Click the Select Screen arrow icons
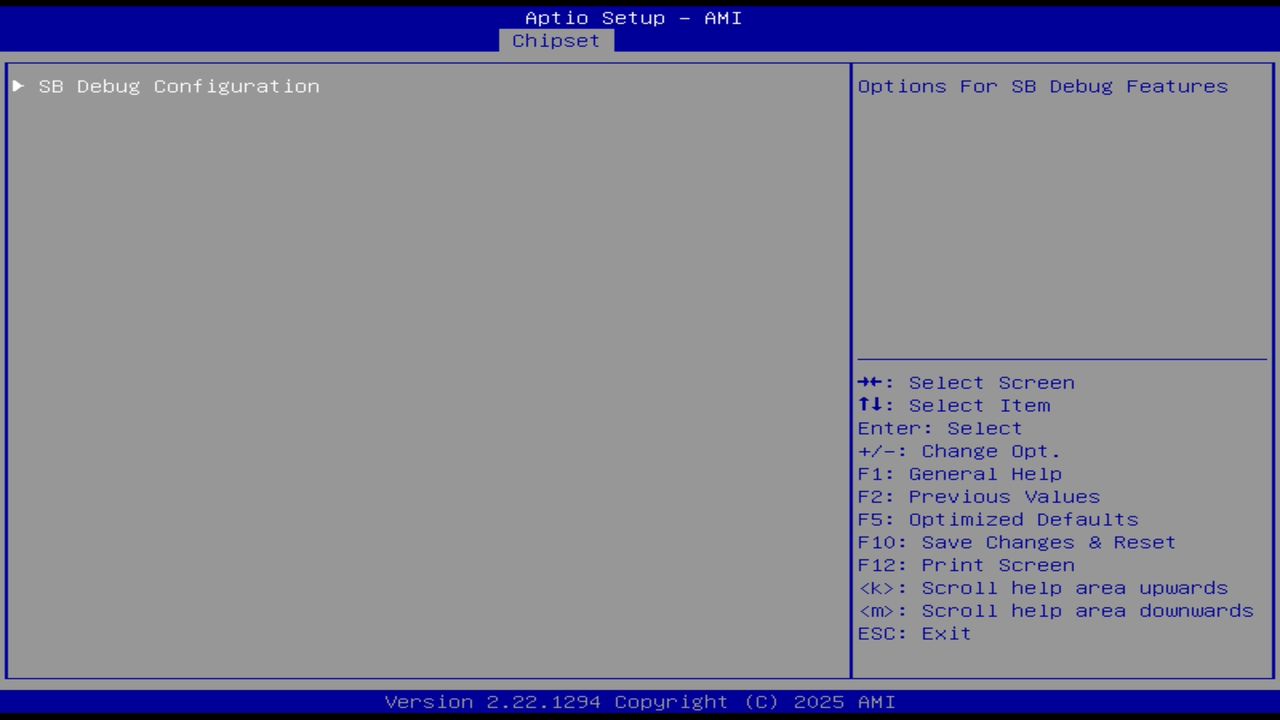This screenshot has height=720, width=1280. pos(871,382)
